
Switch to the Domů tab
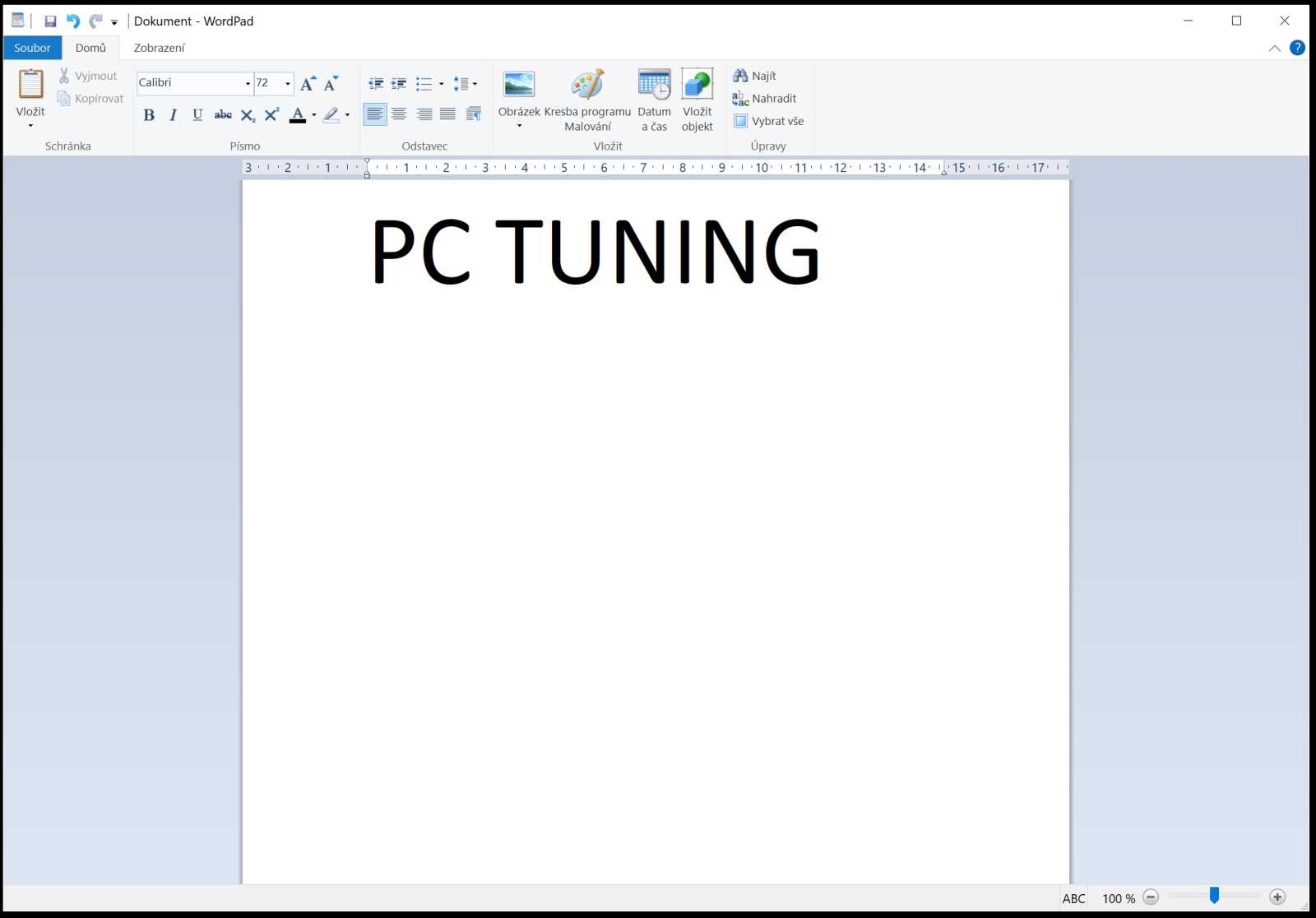[x=90, y=48]
